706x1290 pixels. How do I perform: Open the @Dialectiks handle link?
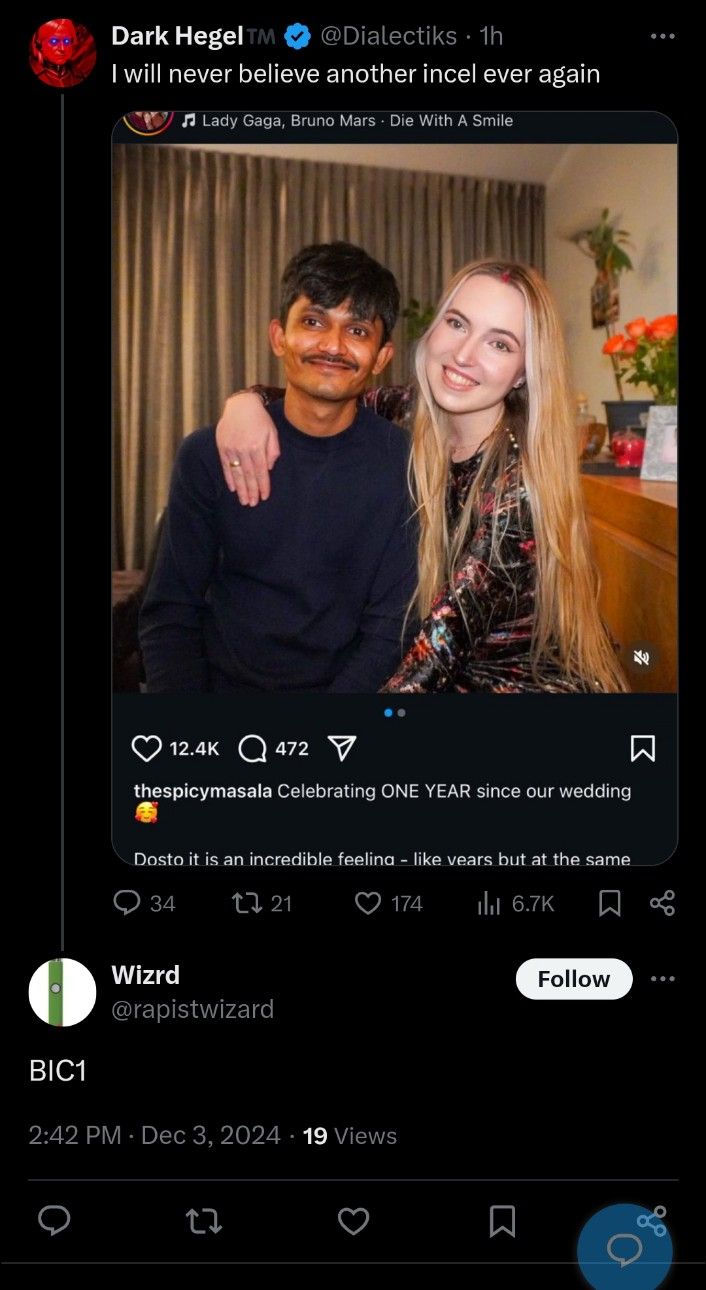click(x=388, y=36)
